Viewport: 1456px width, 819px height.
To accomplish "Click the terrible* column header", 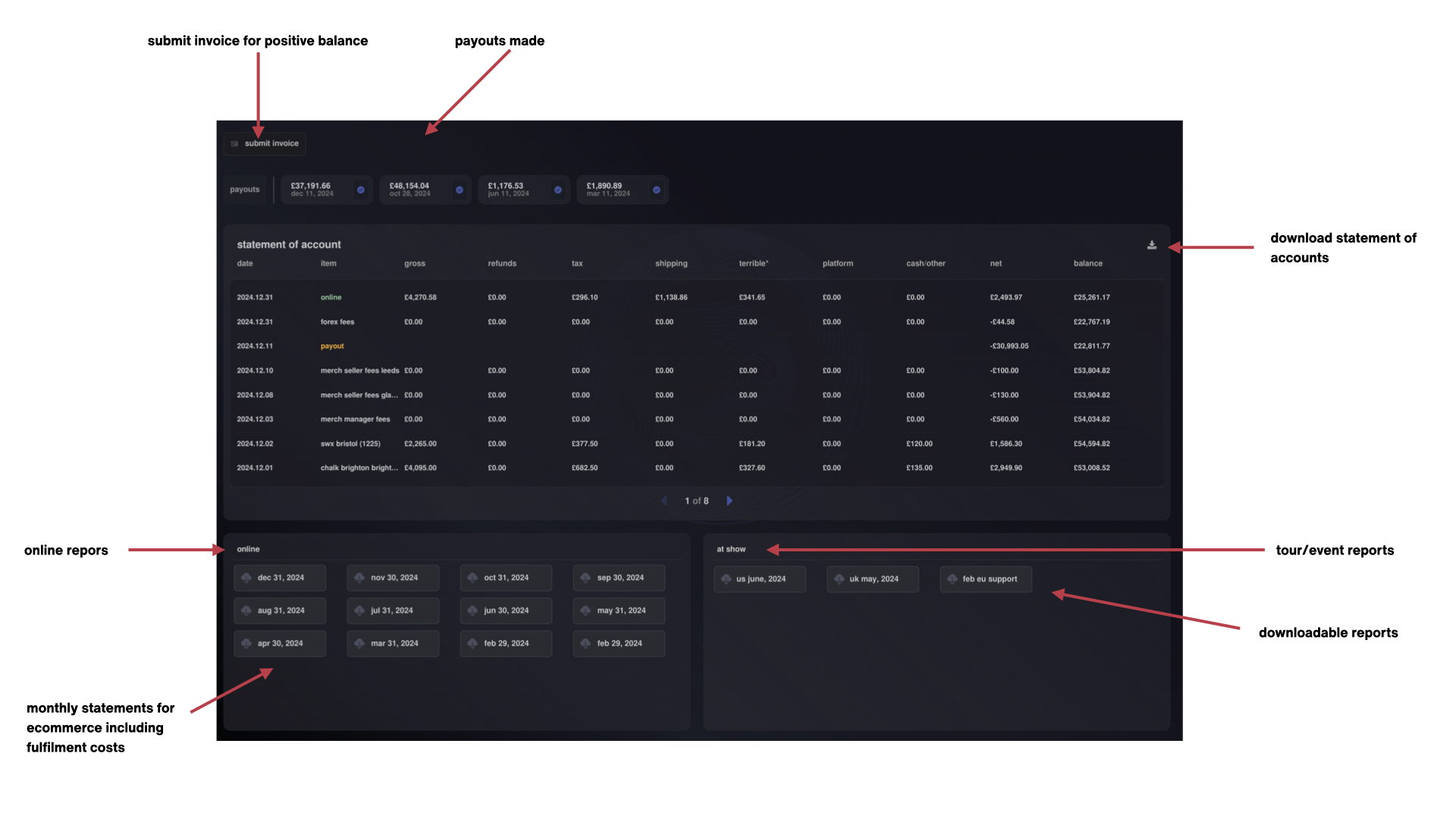I will (x=754, y=263).
